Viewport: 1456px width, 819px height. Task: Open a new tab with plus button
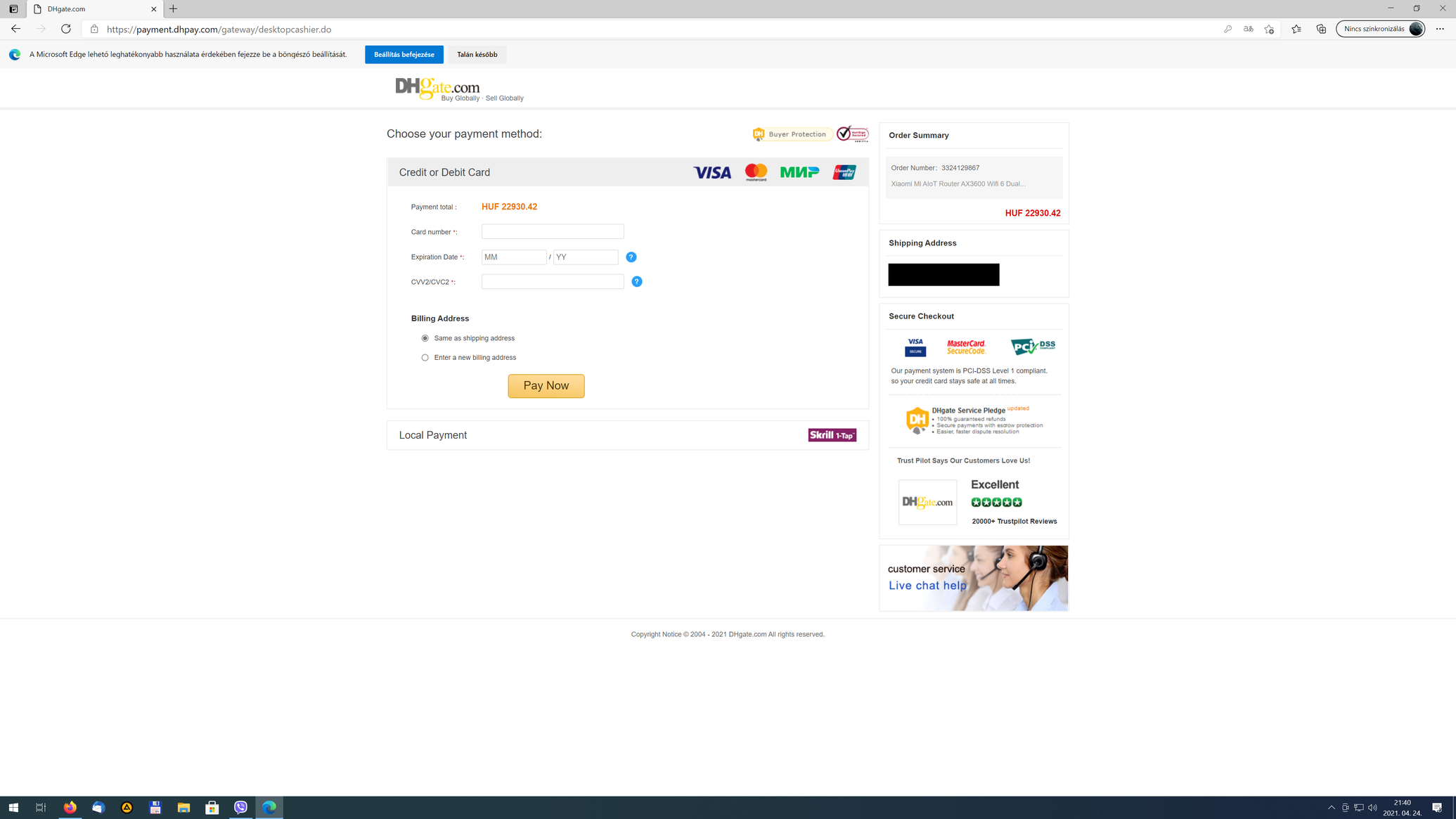(173, 9)
